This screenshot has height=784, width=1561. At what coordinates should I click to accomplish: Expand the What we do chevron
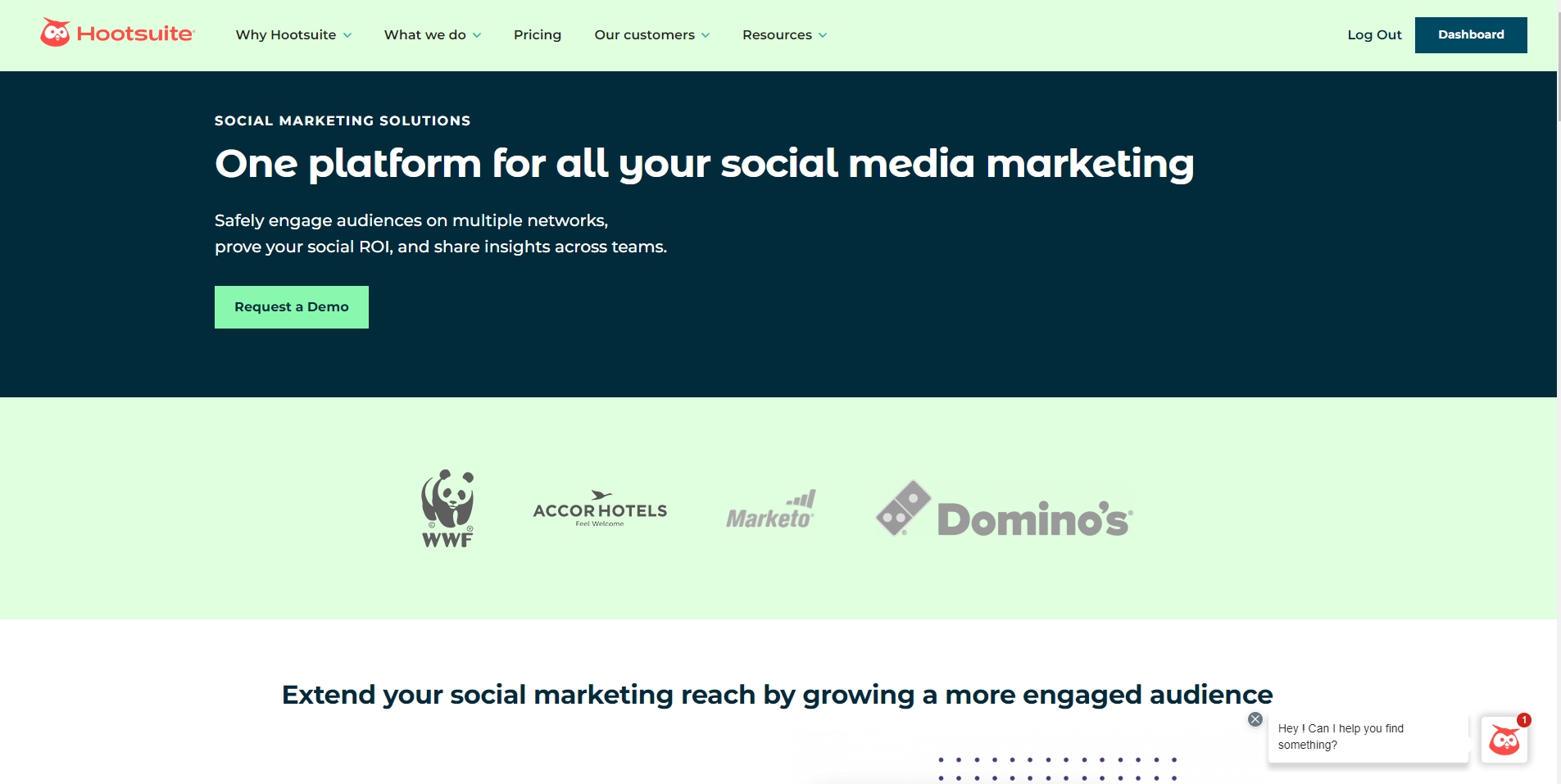pos(477,35)
